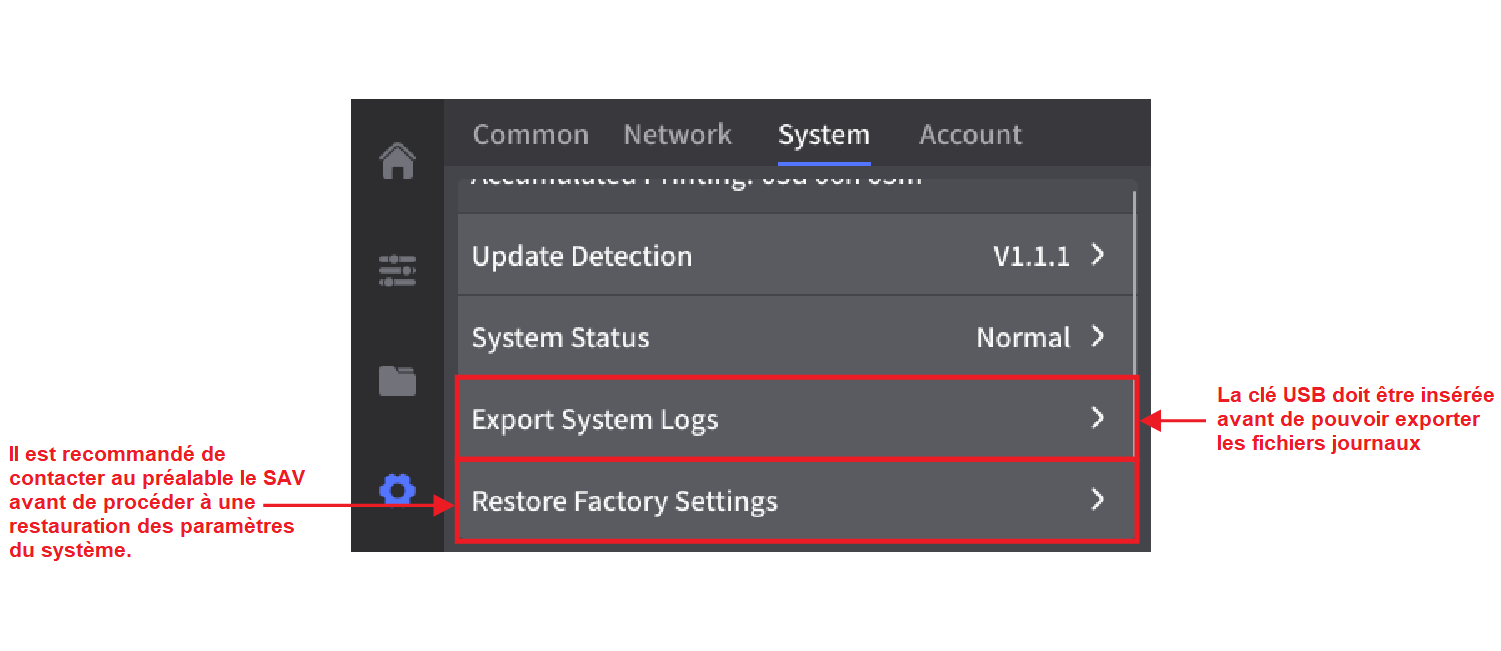Choose Export System Logs
The height and width of the screenshot is (651, 1501).
(x=595, y=419)
